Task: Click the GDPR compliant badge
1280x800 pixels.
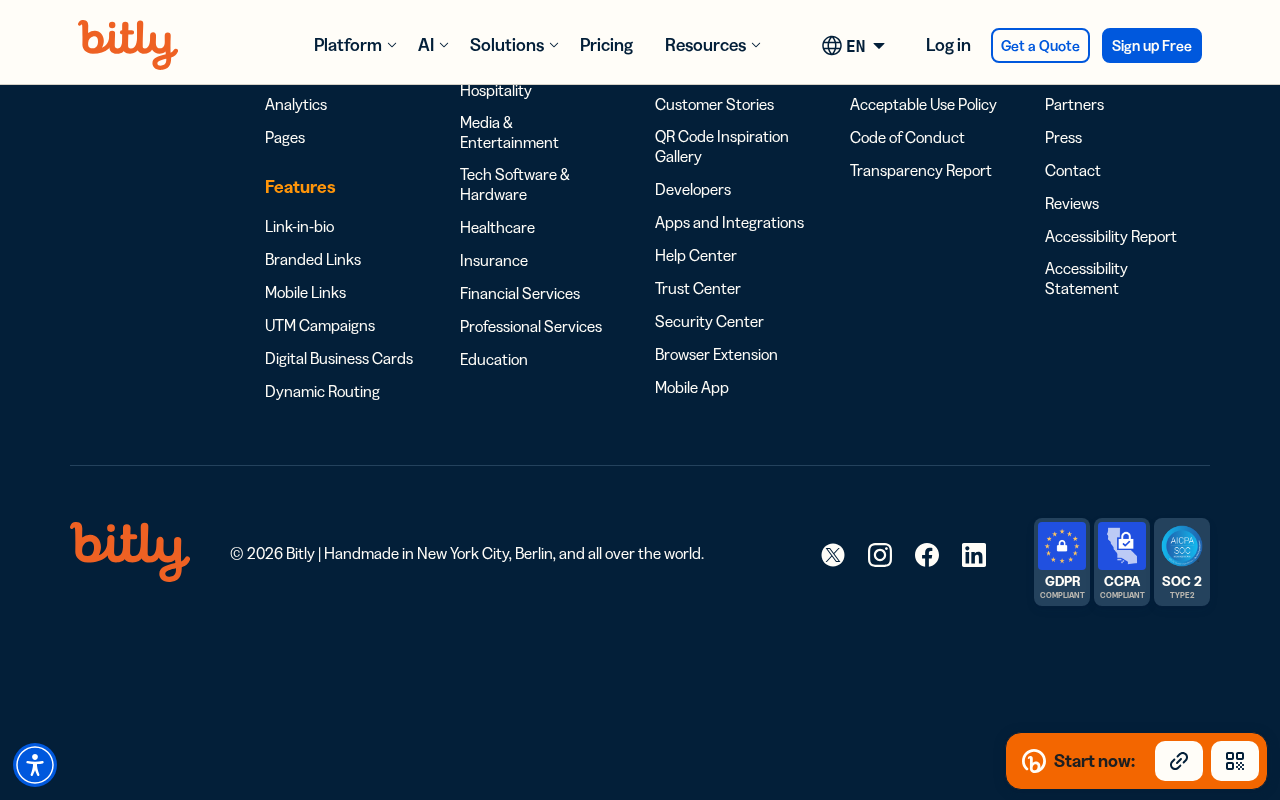Action: tap(1062, 562)
